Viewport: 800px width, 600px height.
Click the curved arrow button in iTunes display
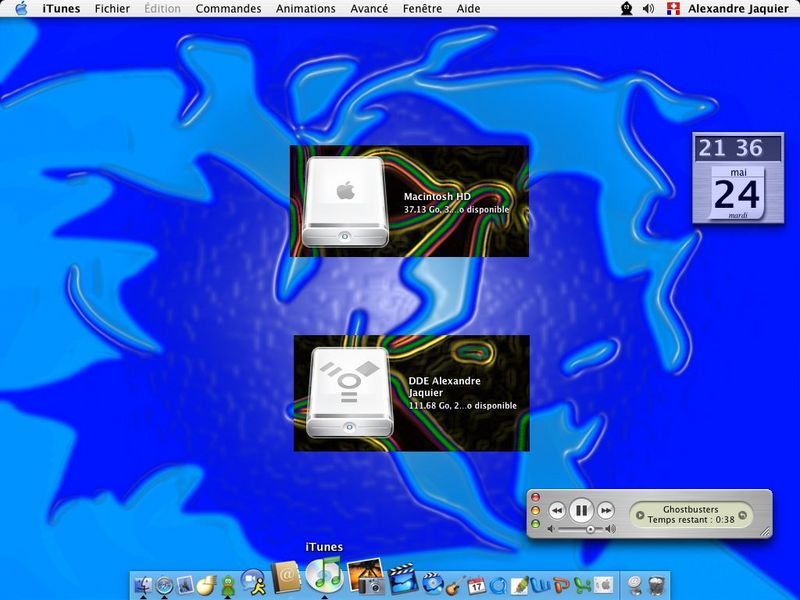pyautogui.click(x=743, y=515)
